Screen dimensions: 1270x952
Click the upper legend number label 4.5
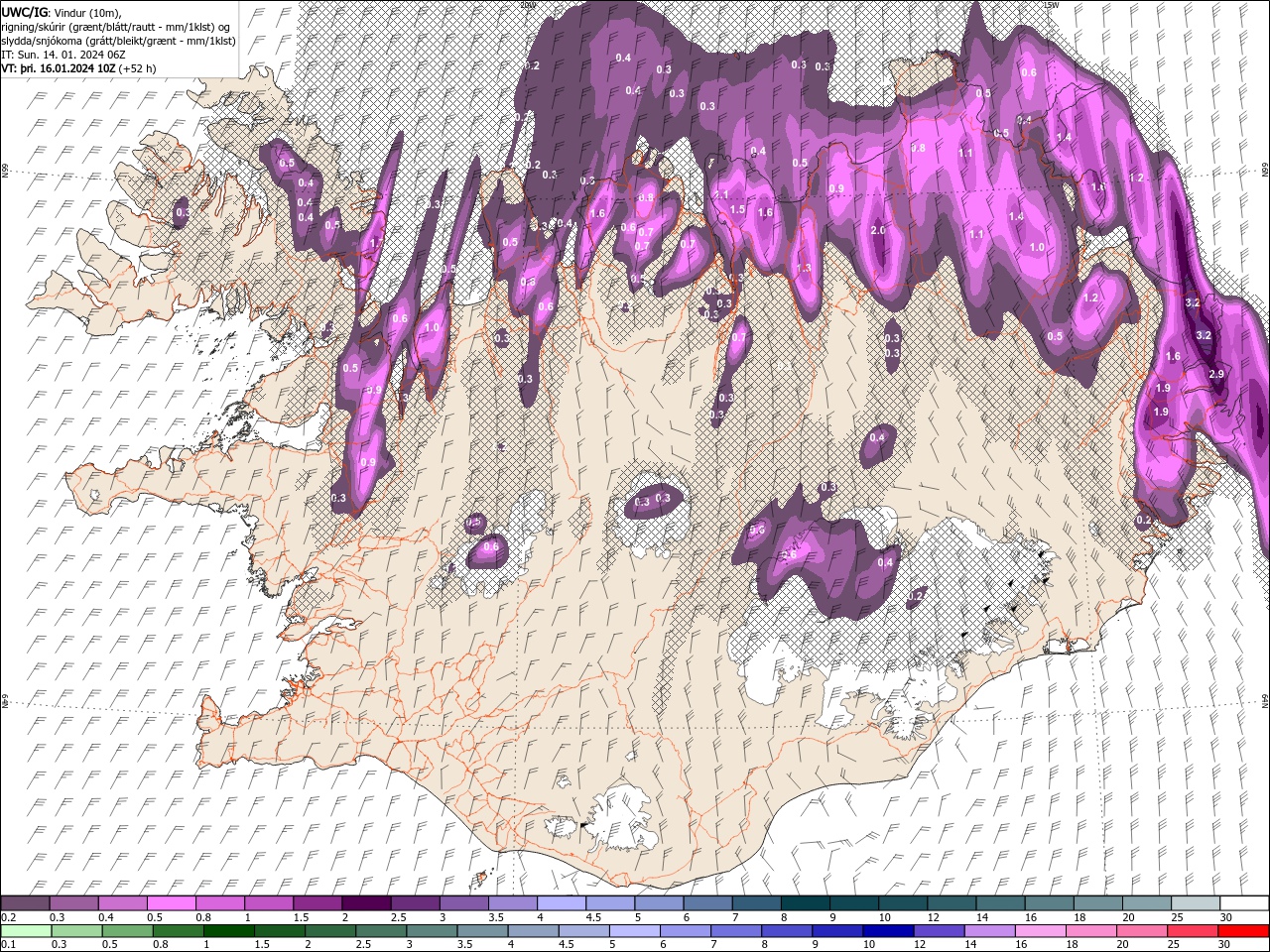pyautogui.click(x=593, y=917)
